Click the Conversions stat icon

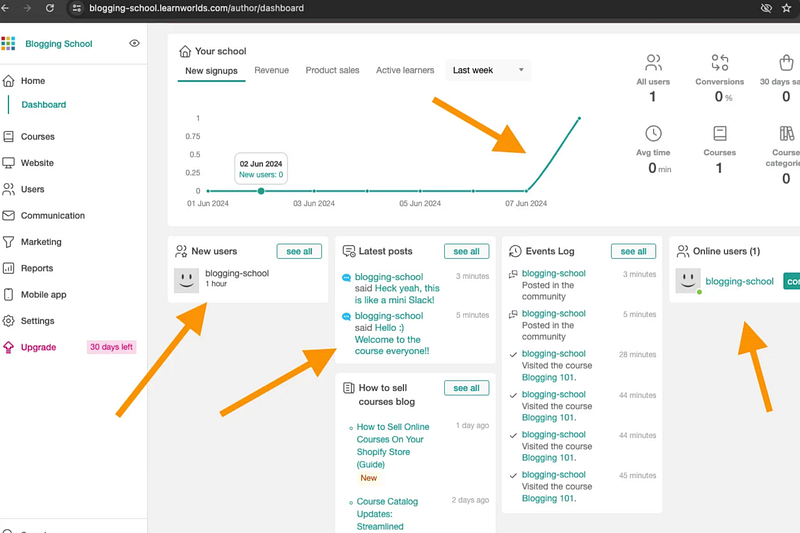tap(719, 63)
